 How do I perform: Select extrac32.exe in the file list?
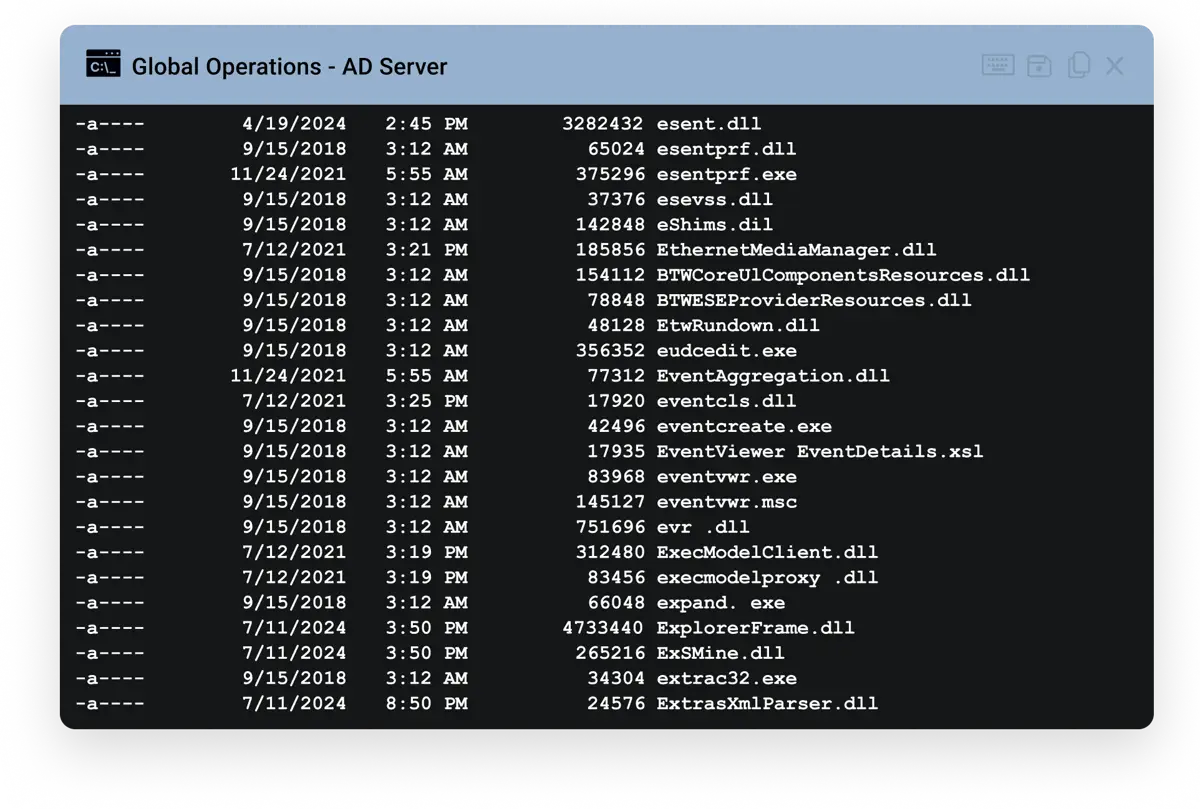(x=727, y=678)
